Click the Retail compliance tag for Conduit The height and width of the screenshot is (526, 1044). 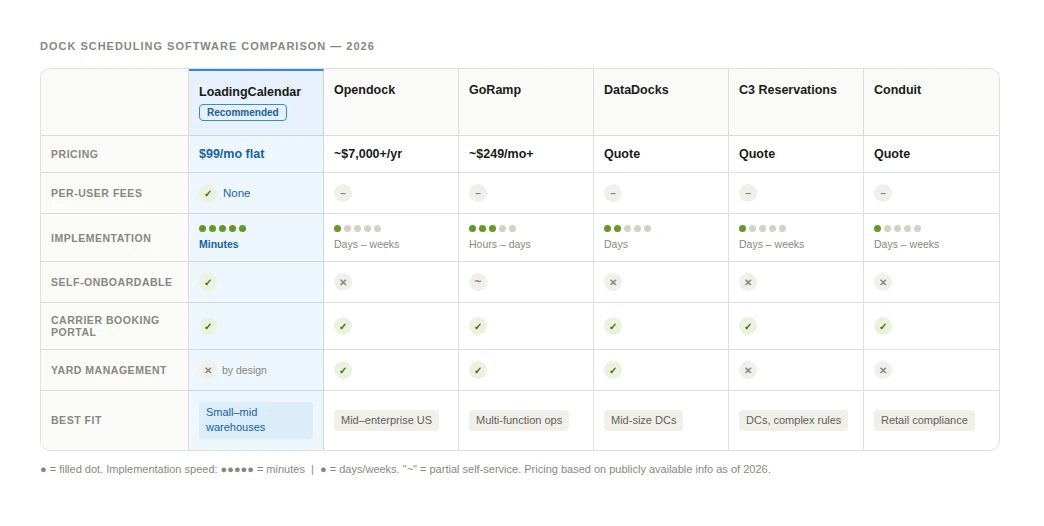[924, 420]
